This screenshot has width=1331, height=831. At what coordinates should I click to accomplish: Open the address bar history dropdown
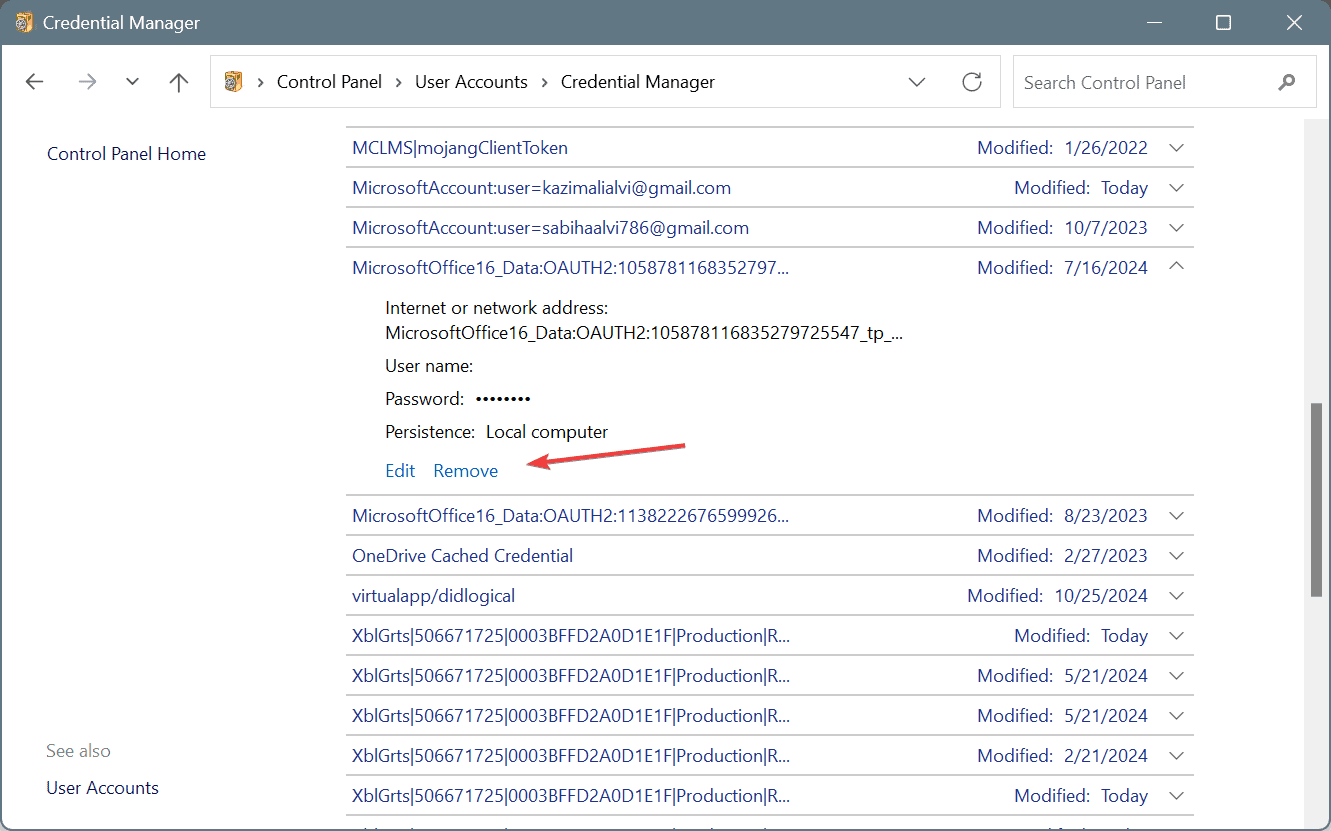pos(917,82)
